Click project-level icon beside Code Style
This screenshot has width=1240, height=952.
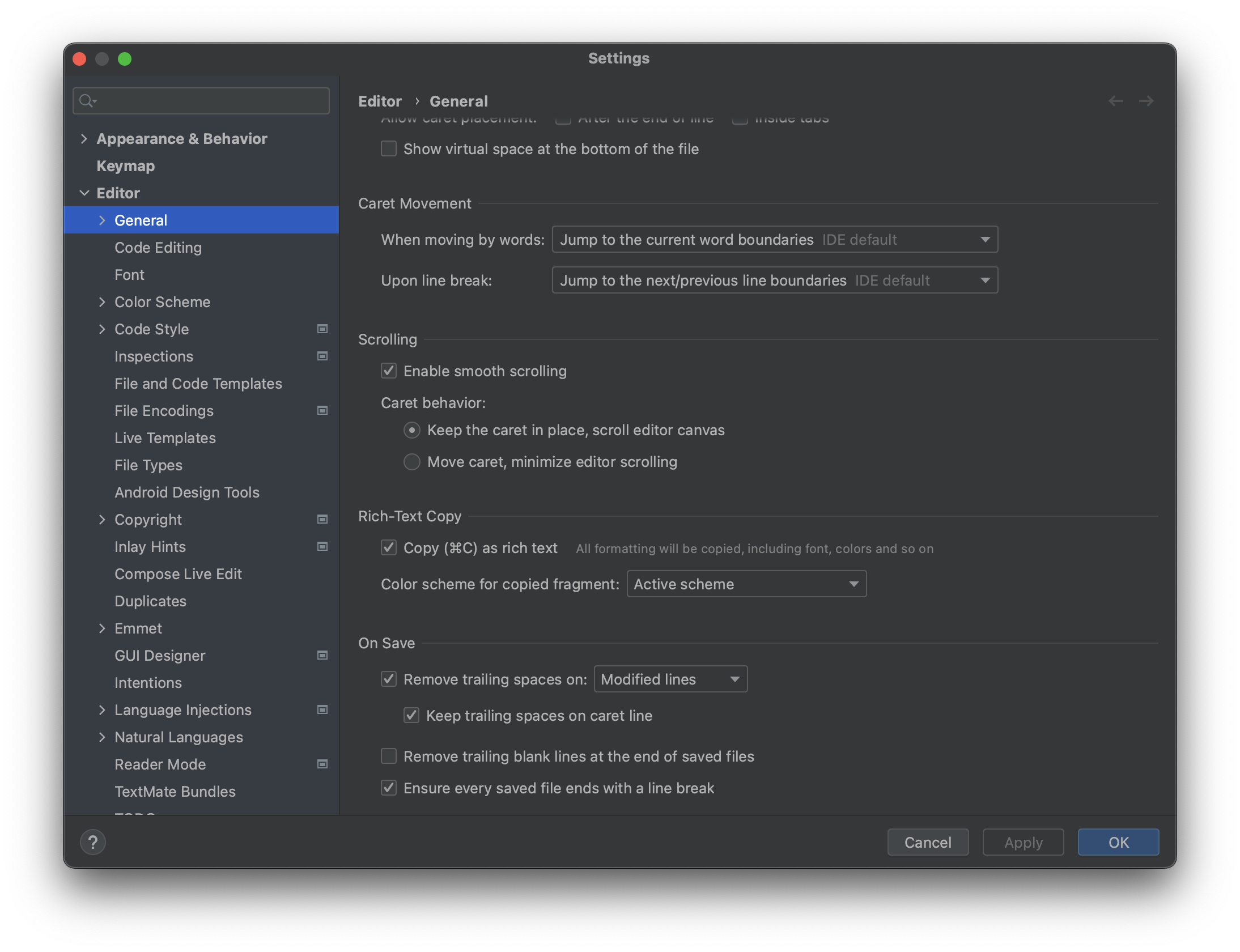point(322,329)
